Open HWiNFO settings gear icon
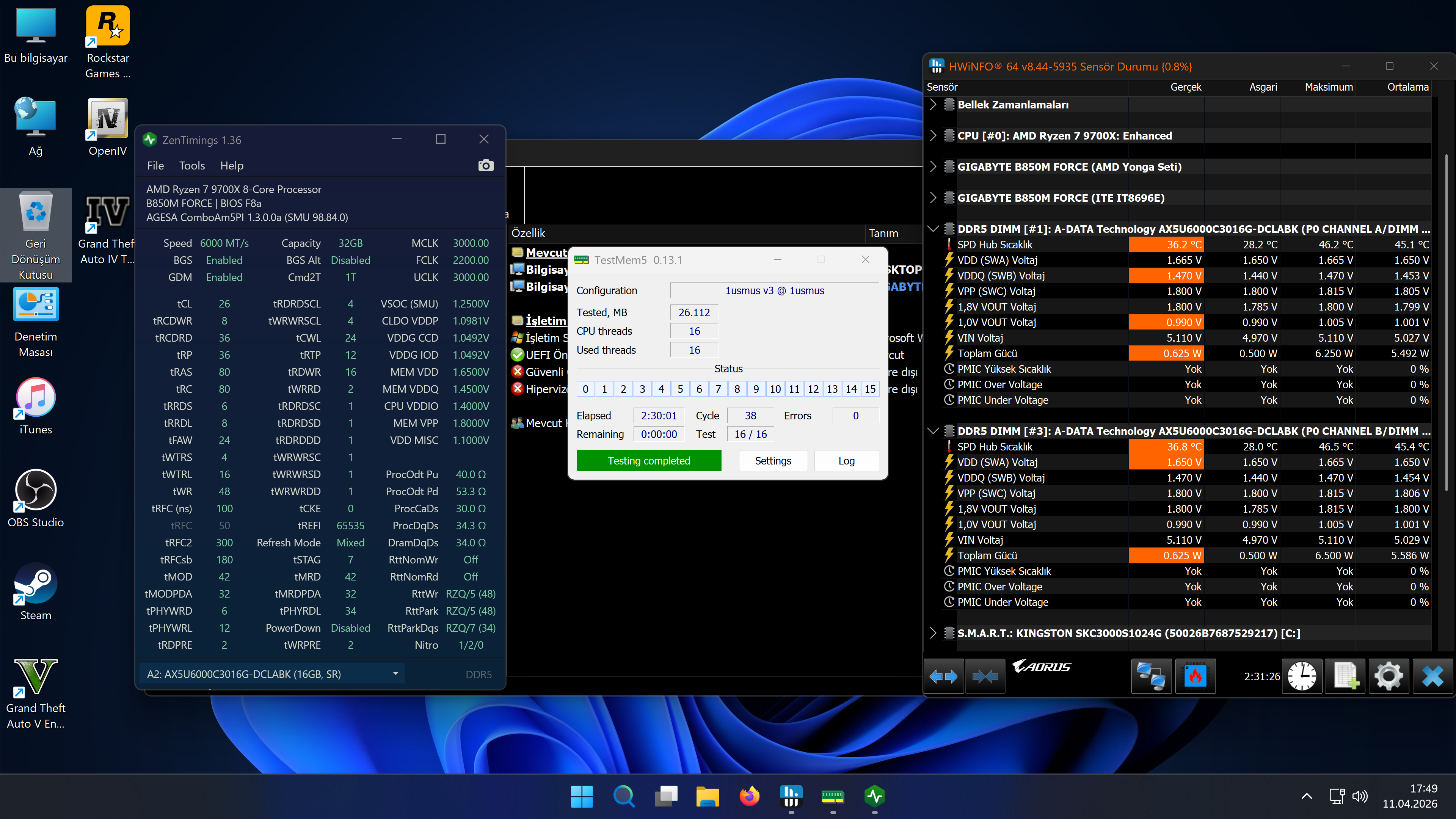 click(1389, 676)
